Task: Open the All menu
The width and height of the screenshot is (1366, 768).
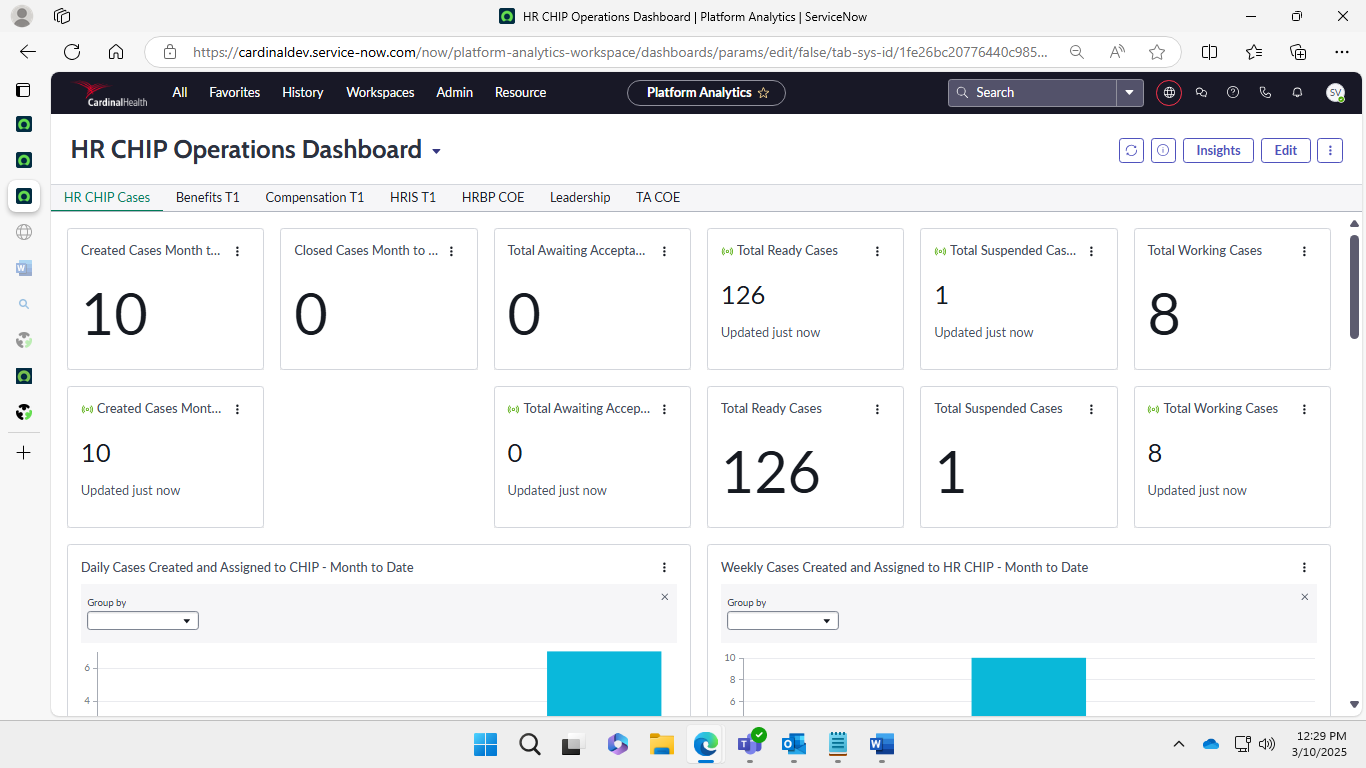Action: [180, 92]
